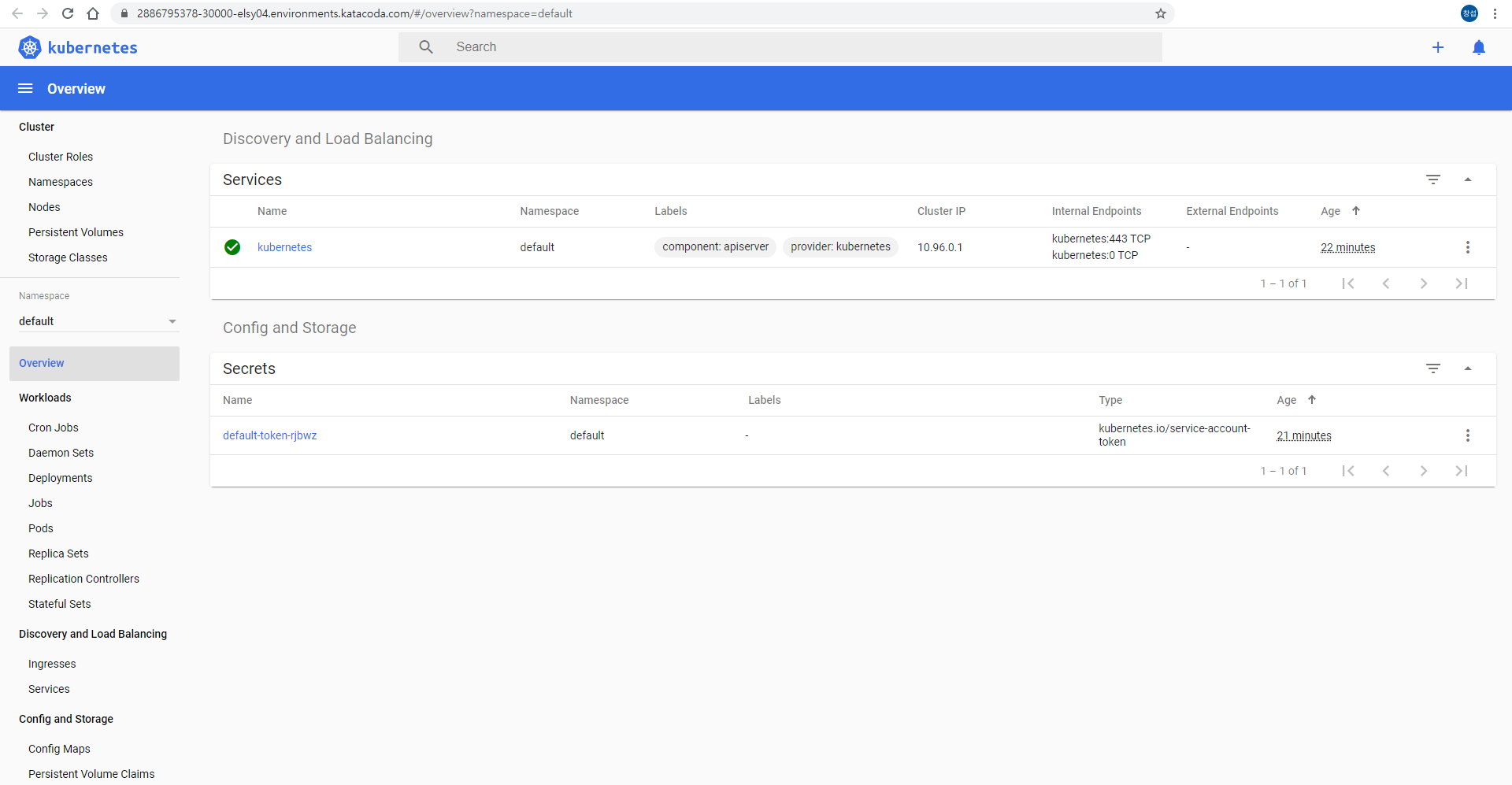Click the browser forward arrow
Viewport: 1512px width, 785px height.
pos(43,13)
